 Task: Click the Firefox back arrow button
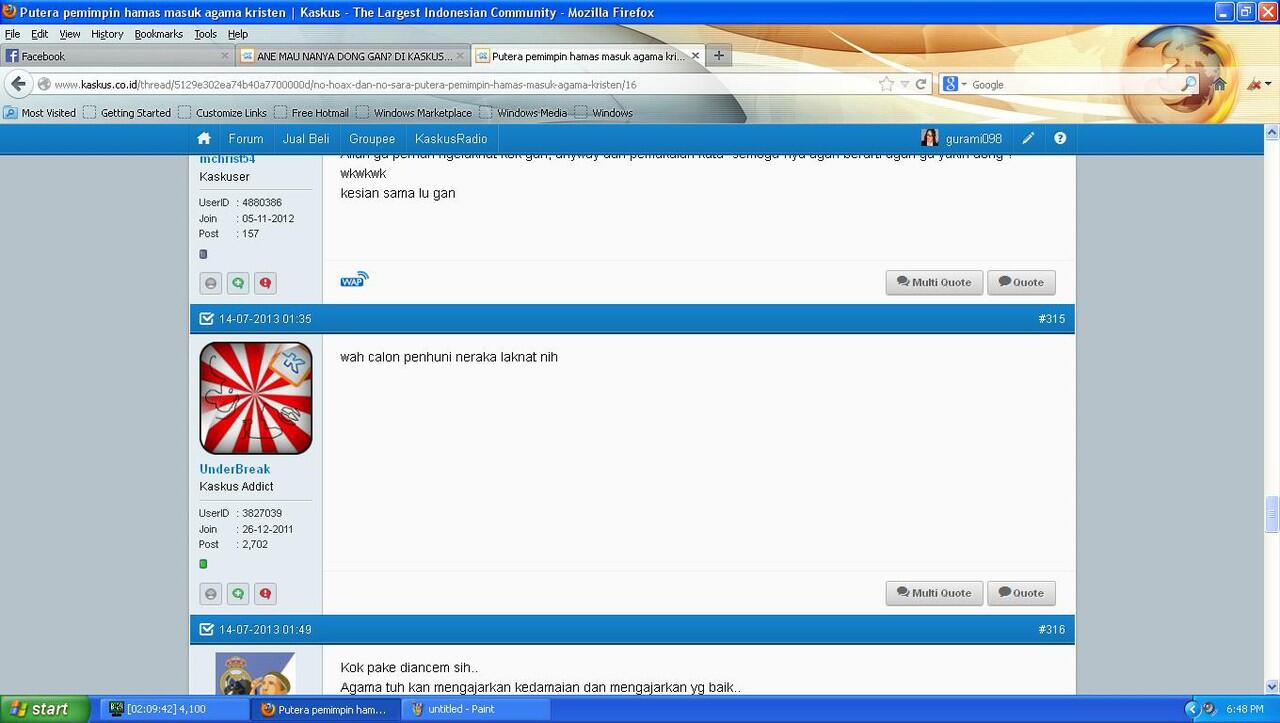[18, 84]
